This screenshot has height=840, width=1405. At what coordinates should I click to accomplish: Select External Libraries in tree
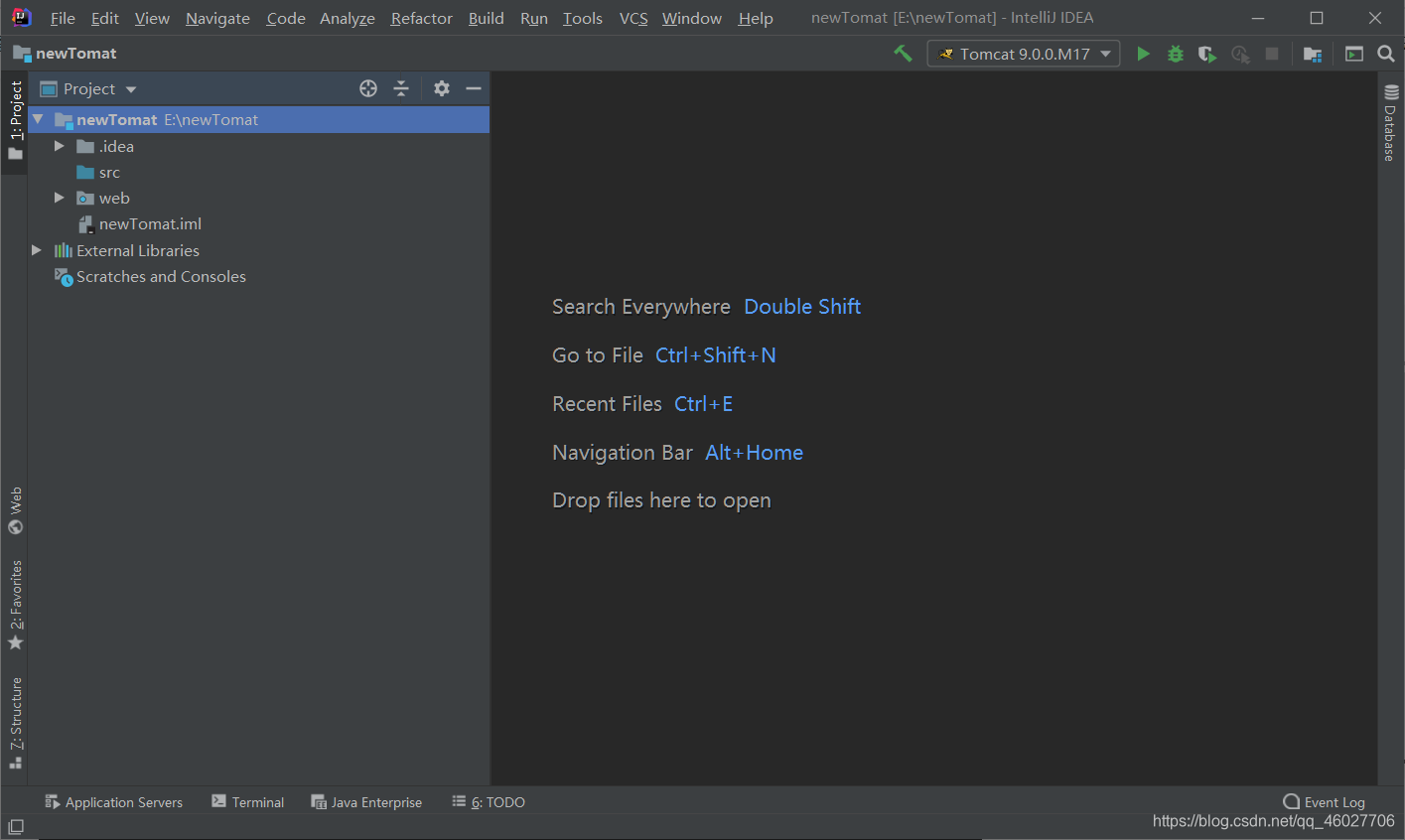click(126, 250)
